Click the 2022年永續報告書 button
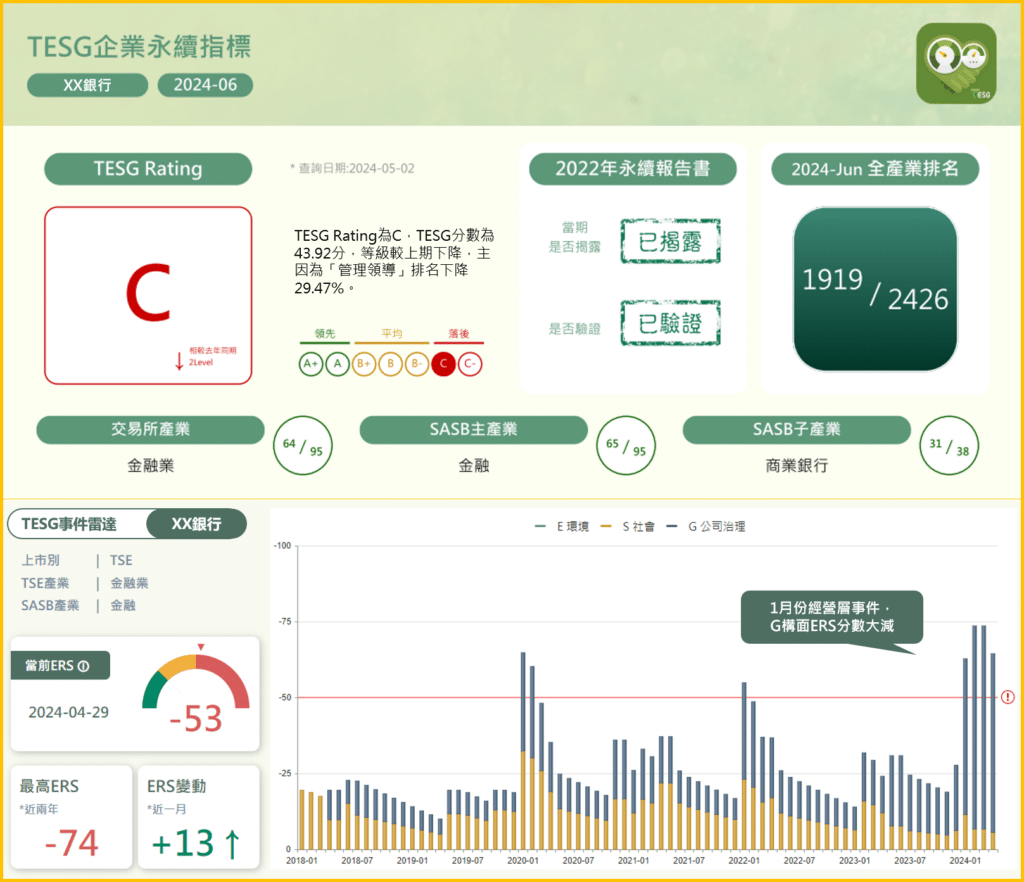The image size is (1024, 882). [632, 169]
